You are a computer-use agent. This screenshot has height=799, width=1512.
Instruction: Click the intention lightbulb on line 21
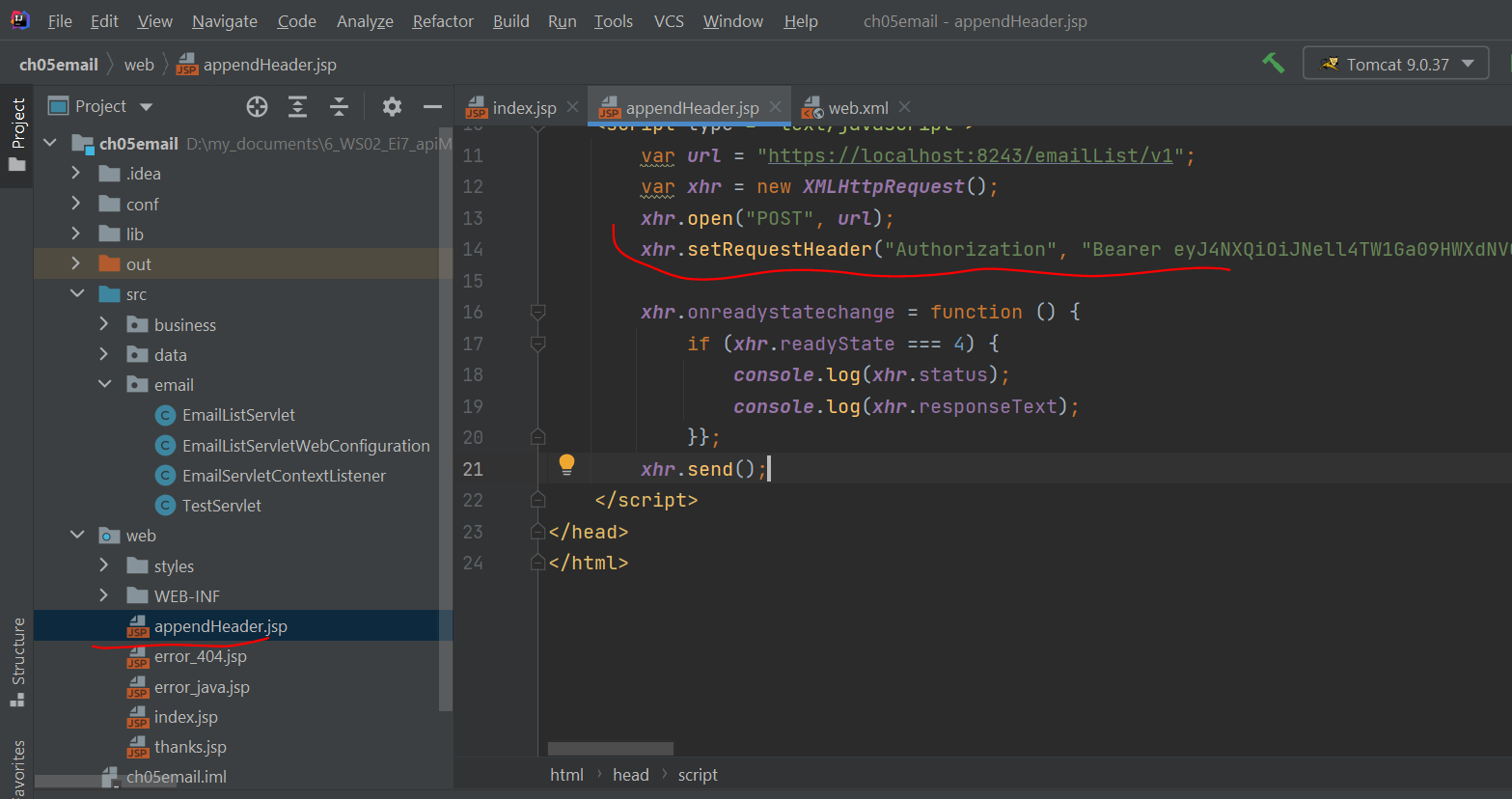point(566,465)
